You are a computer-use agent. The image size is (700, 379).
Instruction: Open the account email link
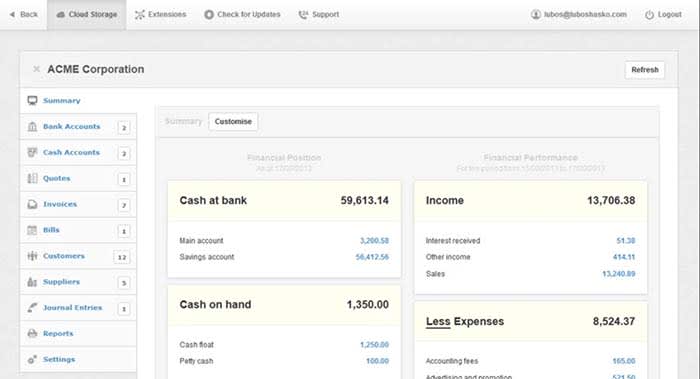pyautogui.click(x=579, y=15)
